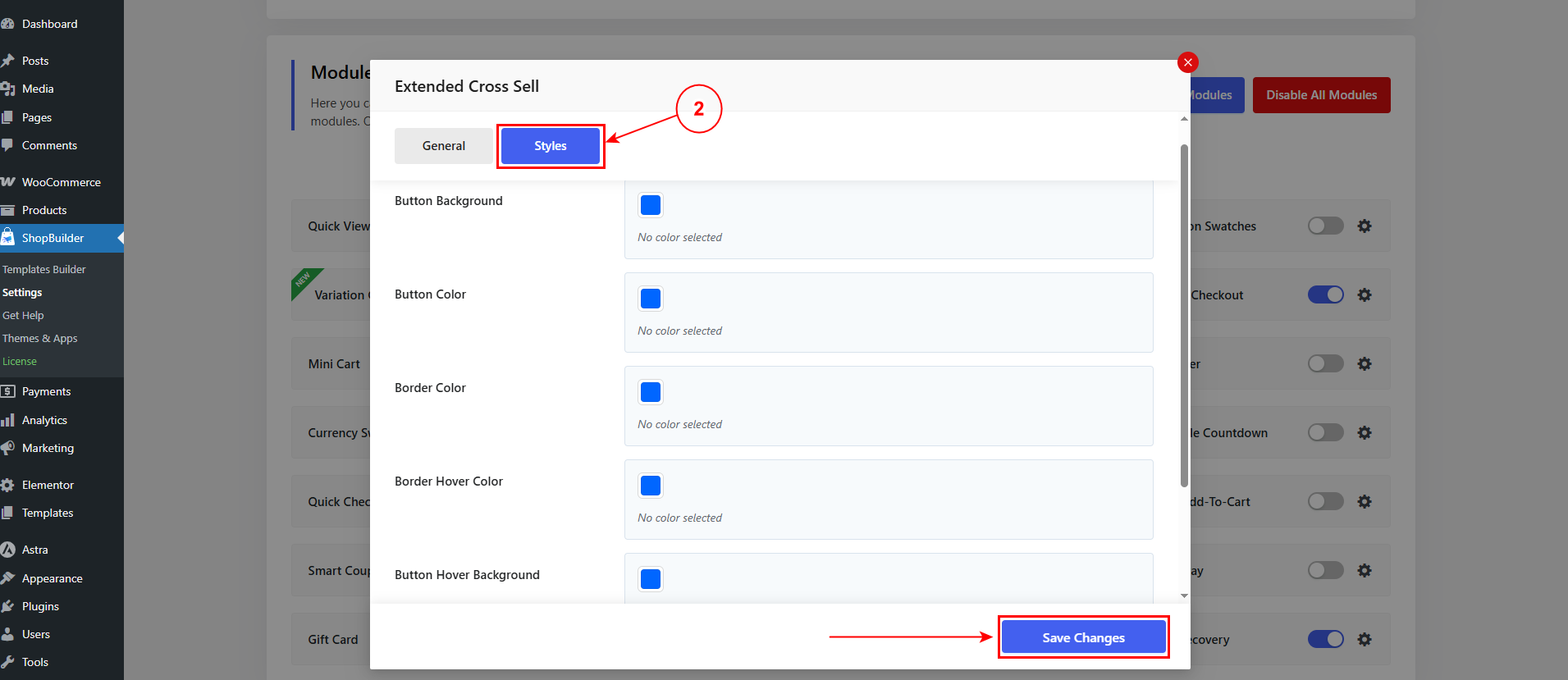Click the dialog scrollbar down arrow

tap(1184, 596)
